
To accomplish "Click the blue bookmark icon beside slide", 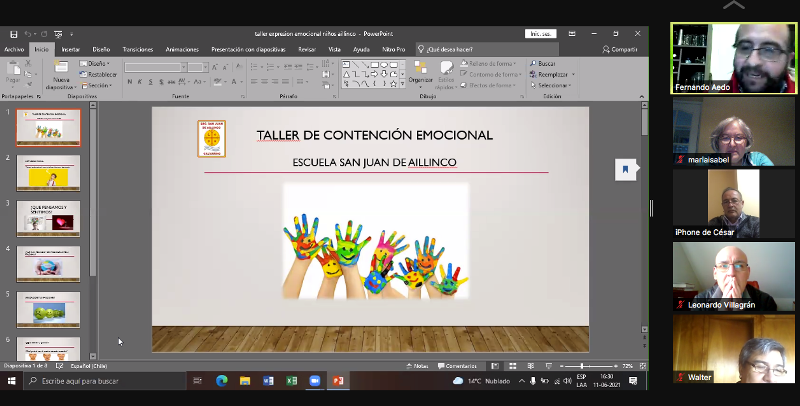I will click(x=625, y=169).
